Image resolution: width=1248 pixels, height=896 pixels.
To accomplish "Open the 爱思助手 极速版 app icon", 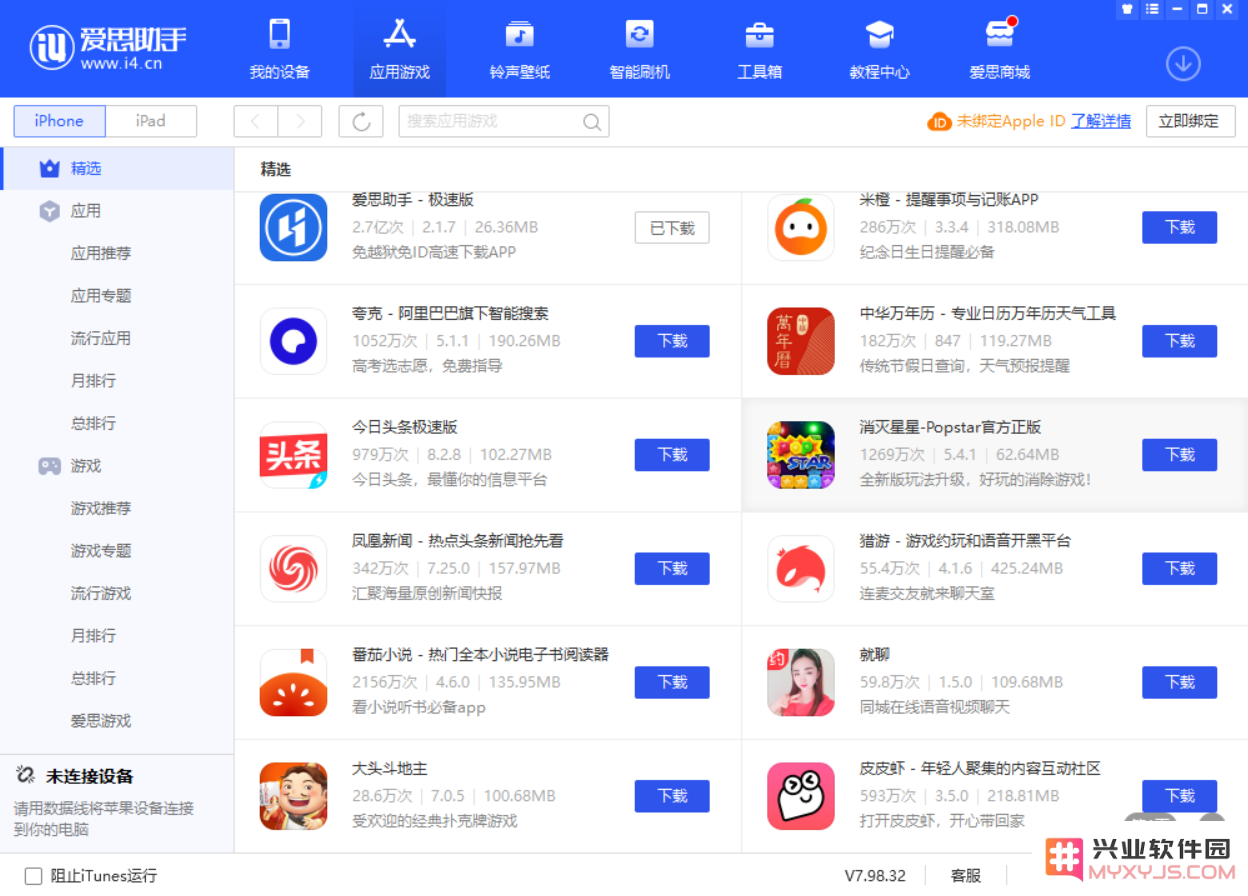I will [293, 227].
